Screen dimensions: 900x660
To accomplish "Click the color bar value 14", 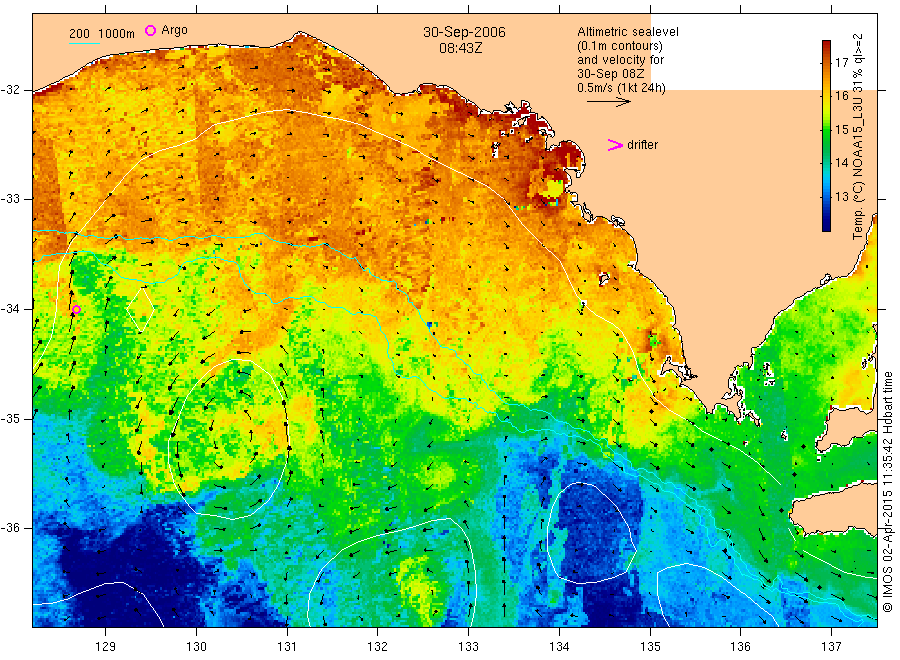I will pos(841,163).
